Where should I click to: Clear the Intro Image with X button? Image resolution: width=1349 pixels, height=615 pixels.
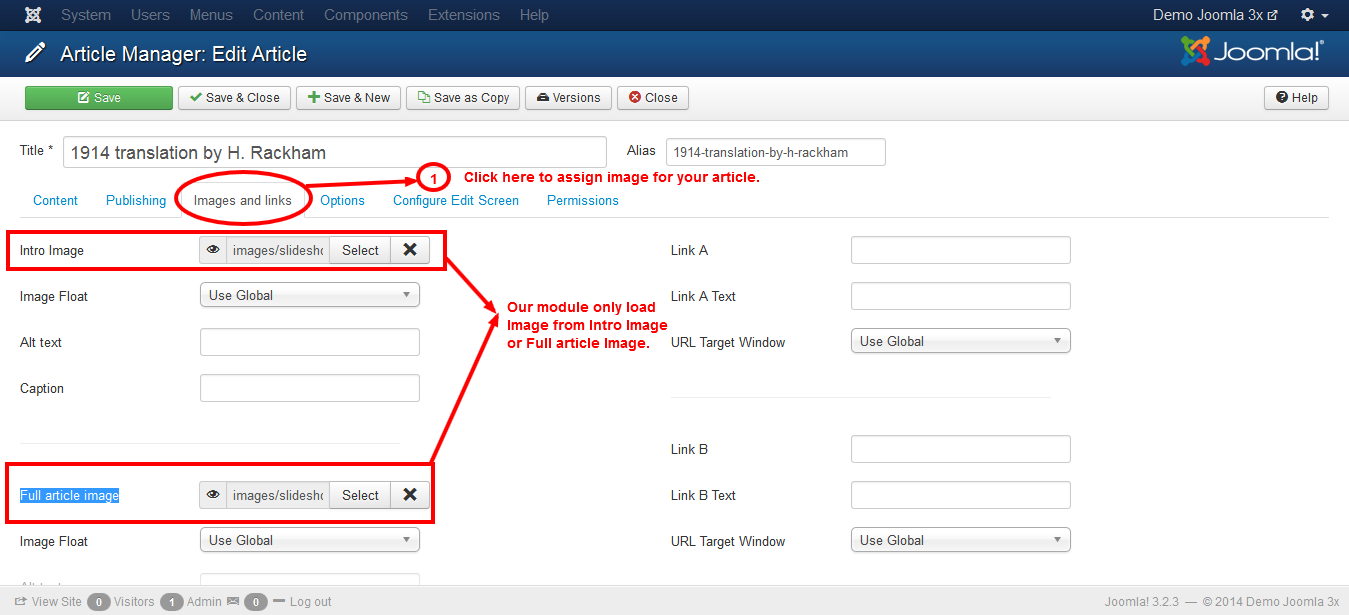pyautogui.click(x=409, y=250)
